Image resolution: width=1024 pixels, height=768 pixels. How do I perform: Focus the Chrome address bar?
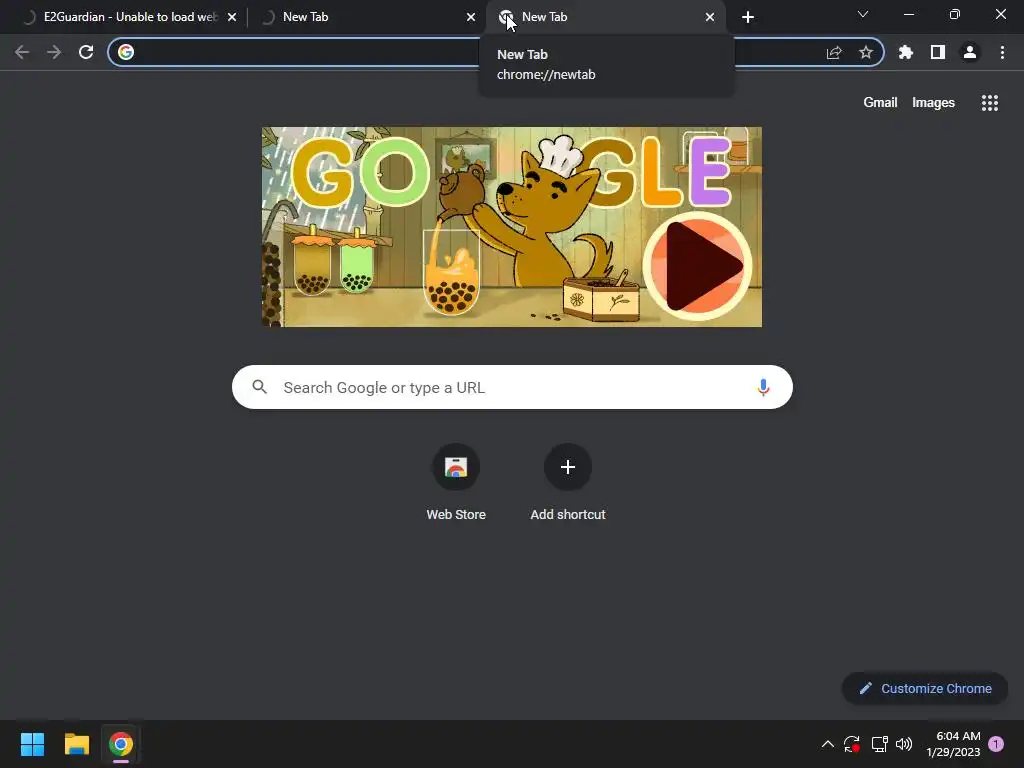click(496, 52)
